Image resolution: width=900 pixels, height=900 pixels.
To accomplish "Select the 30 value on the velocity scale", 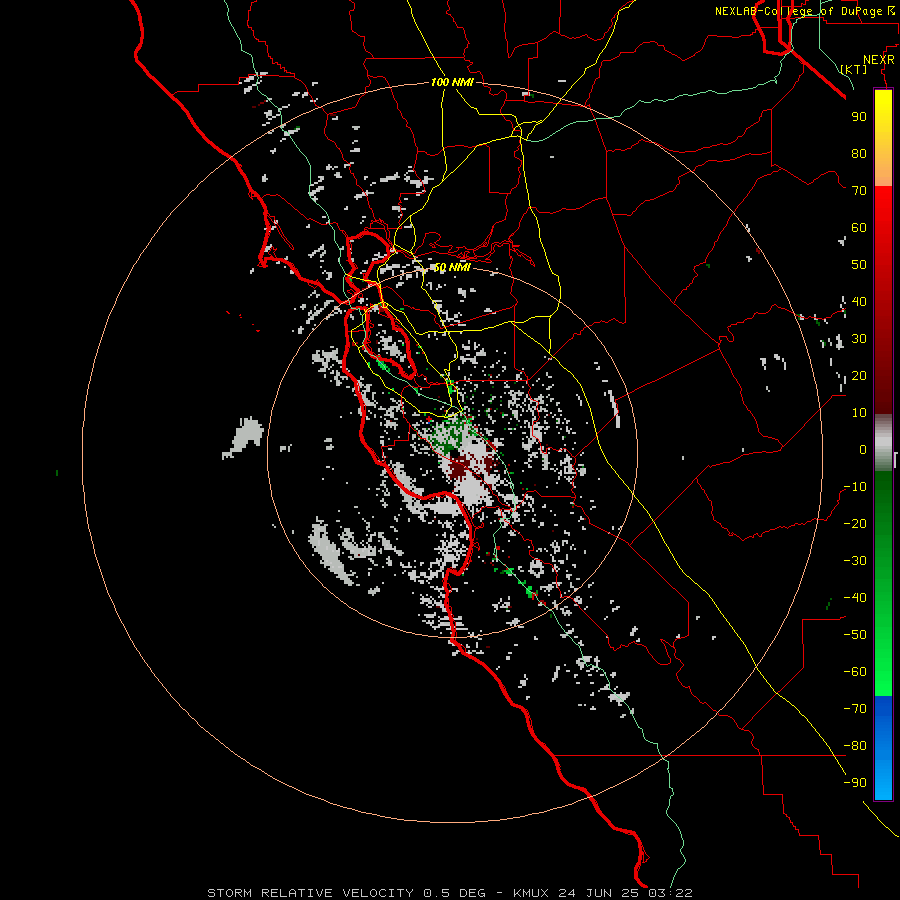I will pos(859,339).
